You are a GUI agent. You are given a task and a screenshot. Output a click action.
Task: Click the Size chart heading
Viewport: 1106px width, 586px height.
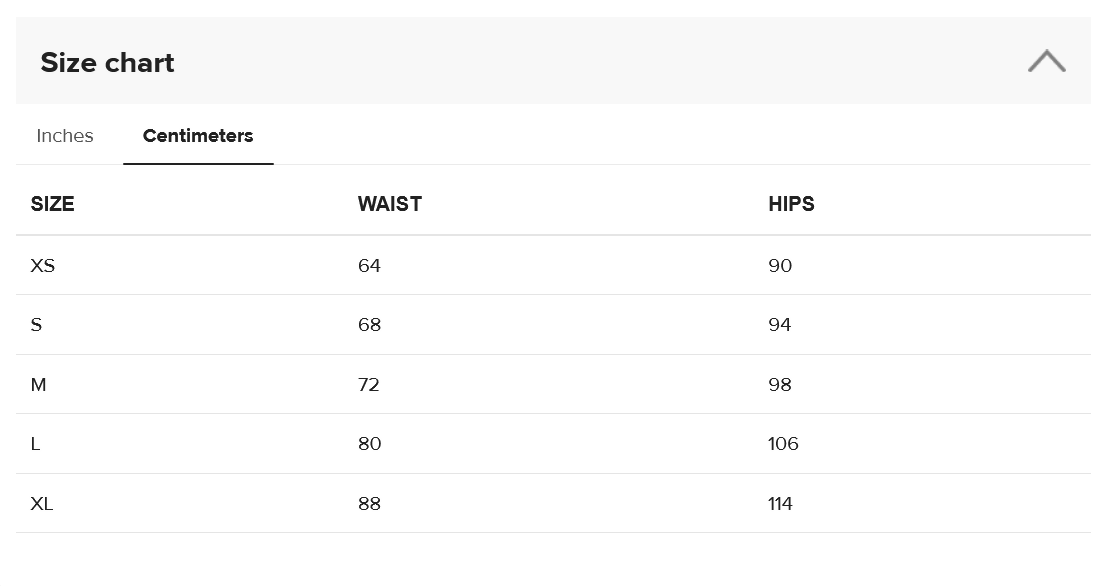point(107,63)
